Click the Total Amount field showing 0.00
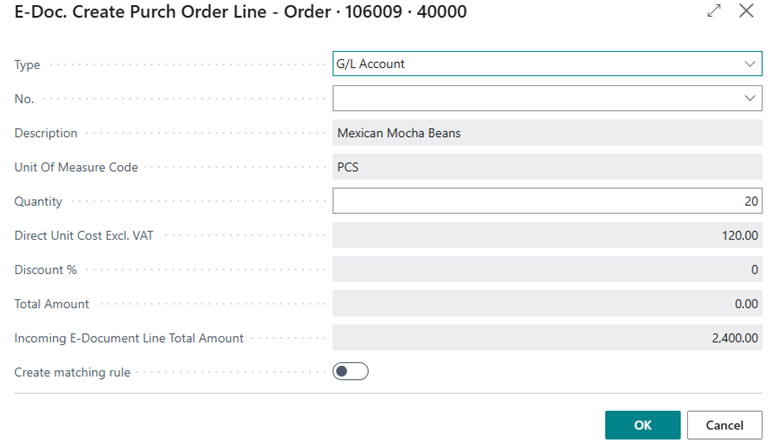 pos(547,304)
